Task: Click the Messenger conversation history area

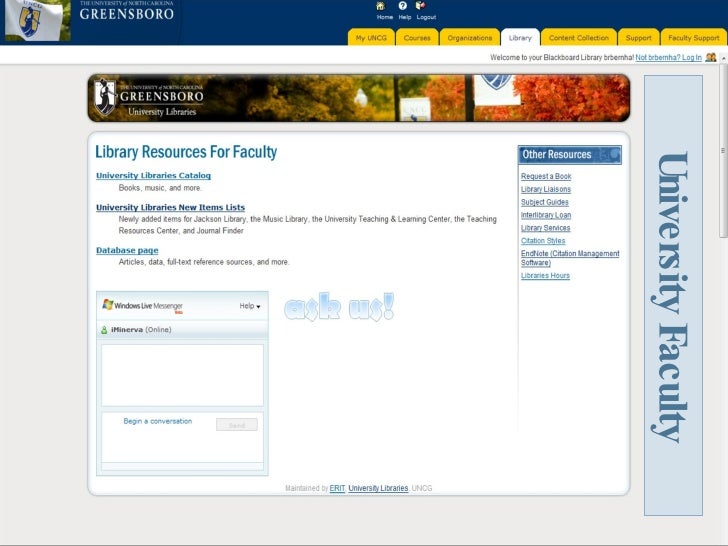Action: coord(182,375)
